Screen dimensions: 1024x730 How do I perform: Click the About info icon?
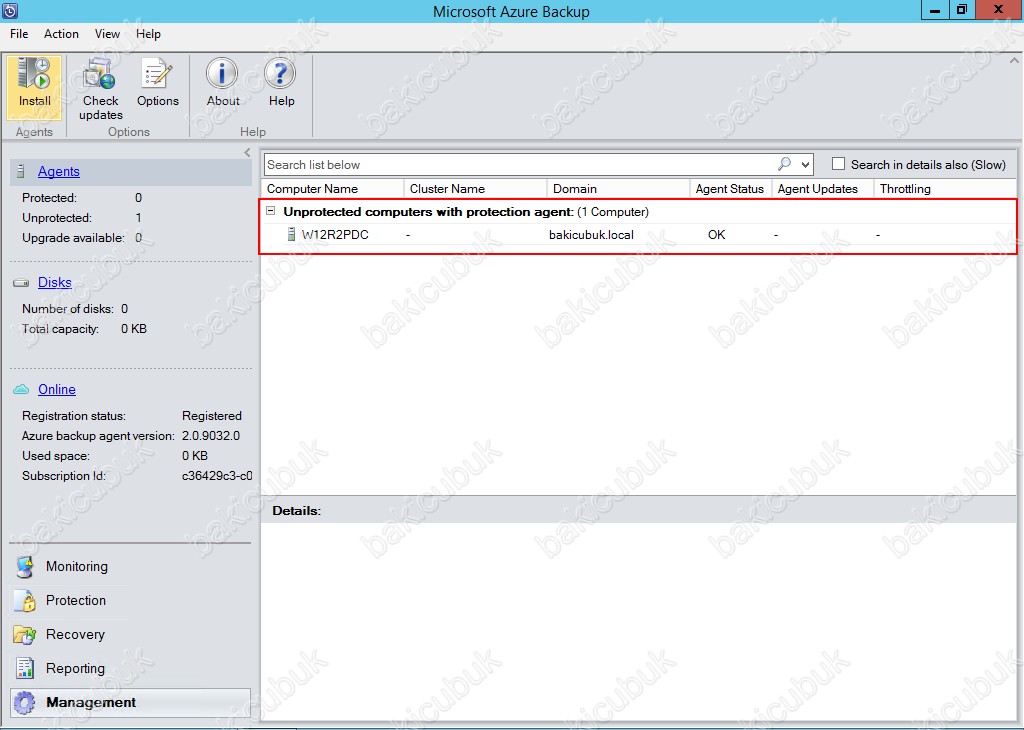click(222, 73)
